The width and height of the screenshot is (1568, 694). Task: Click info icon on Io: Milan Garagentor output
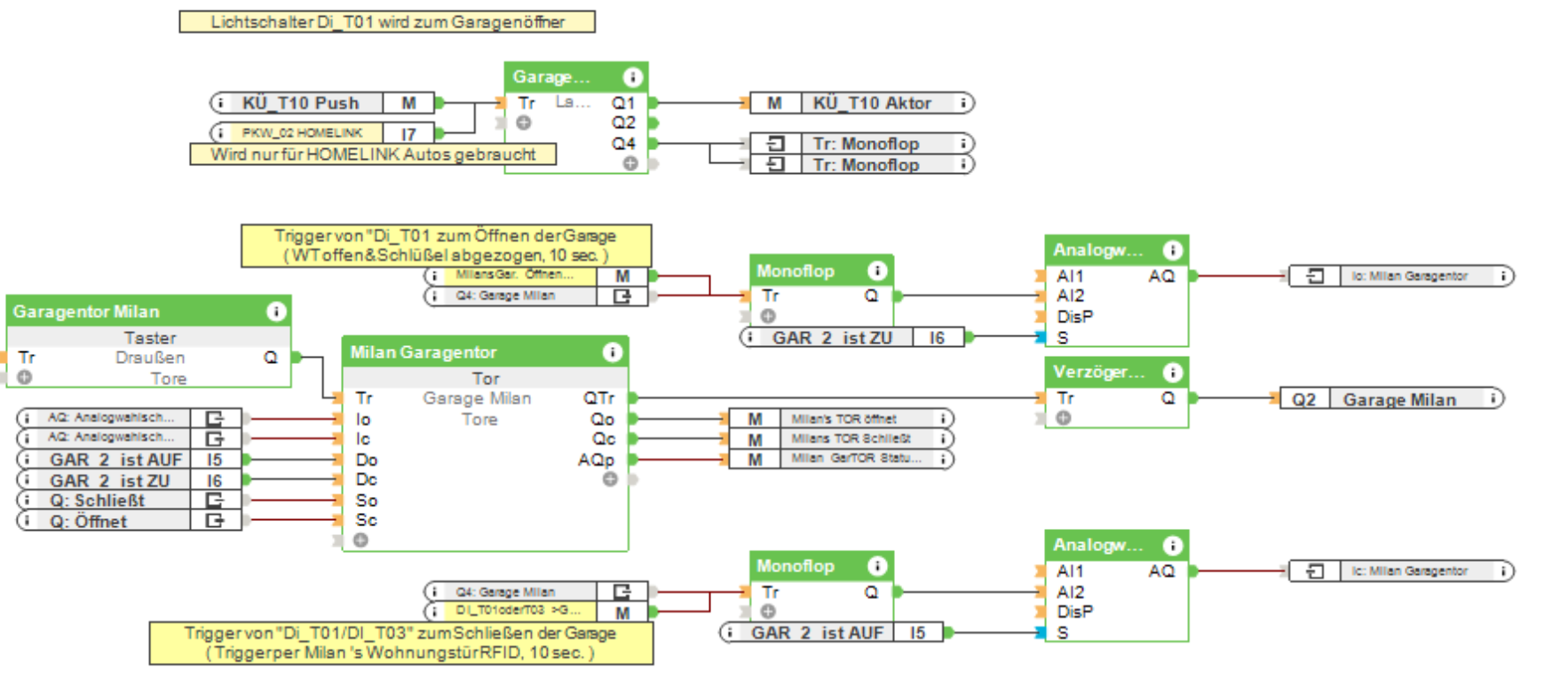pyautogui.click(x=1503, y=276)
